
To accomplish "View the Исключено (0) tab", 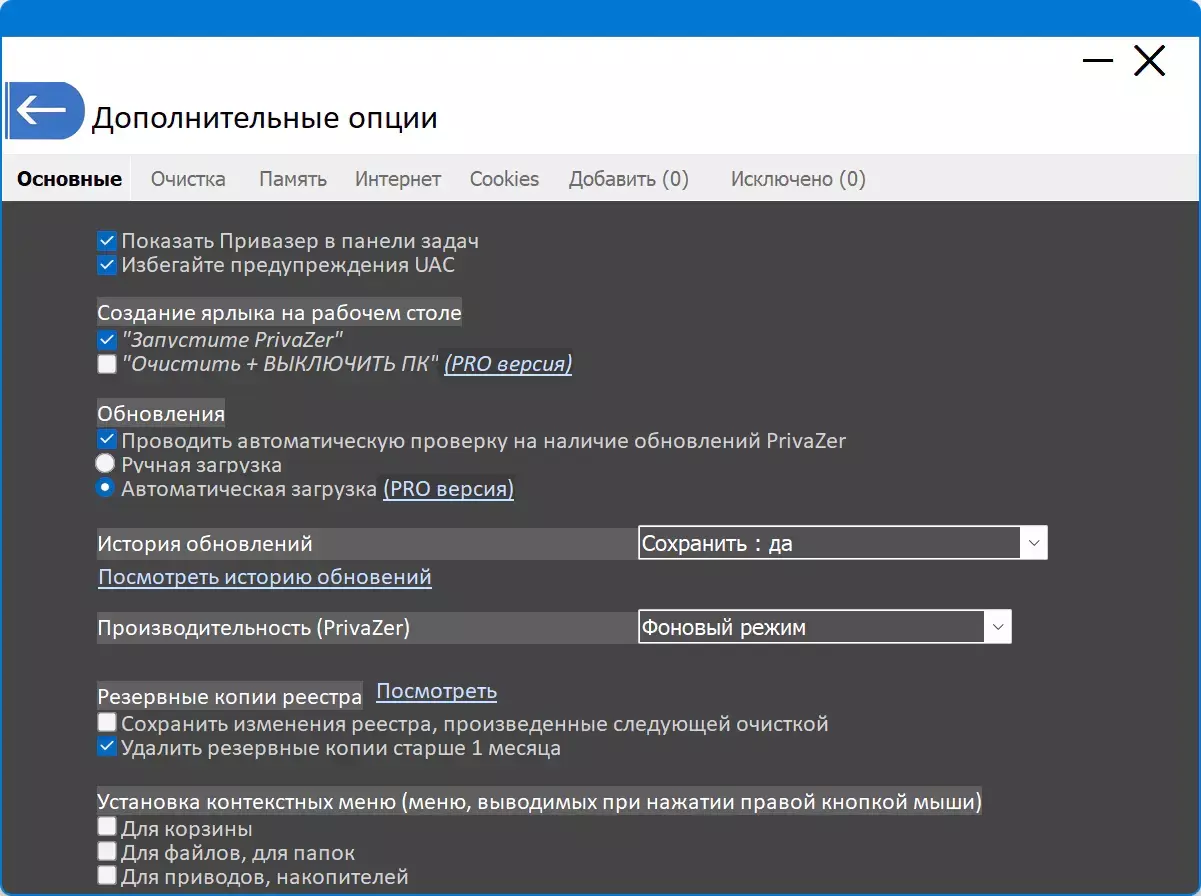I will coord(797,178).
